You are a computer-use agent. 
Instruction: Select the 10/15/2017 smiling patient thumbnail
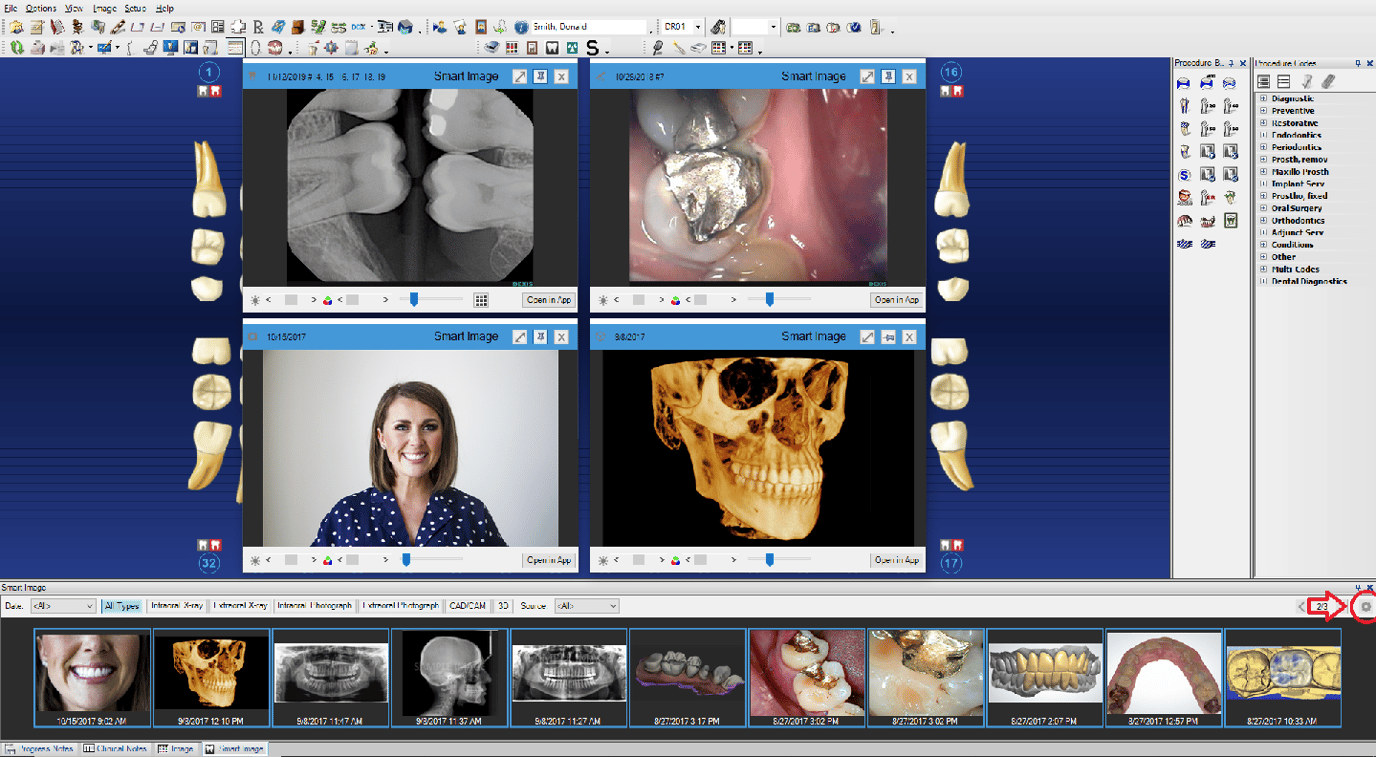(x=92, y=677)
